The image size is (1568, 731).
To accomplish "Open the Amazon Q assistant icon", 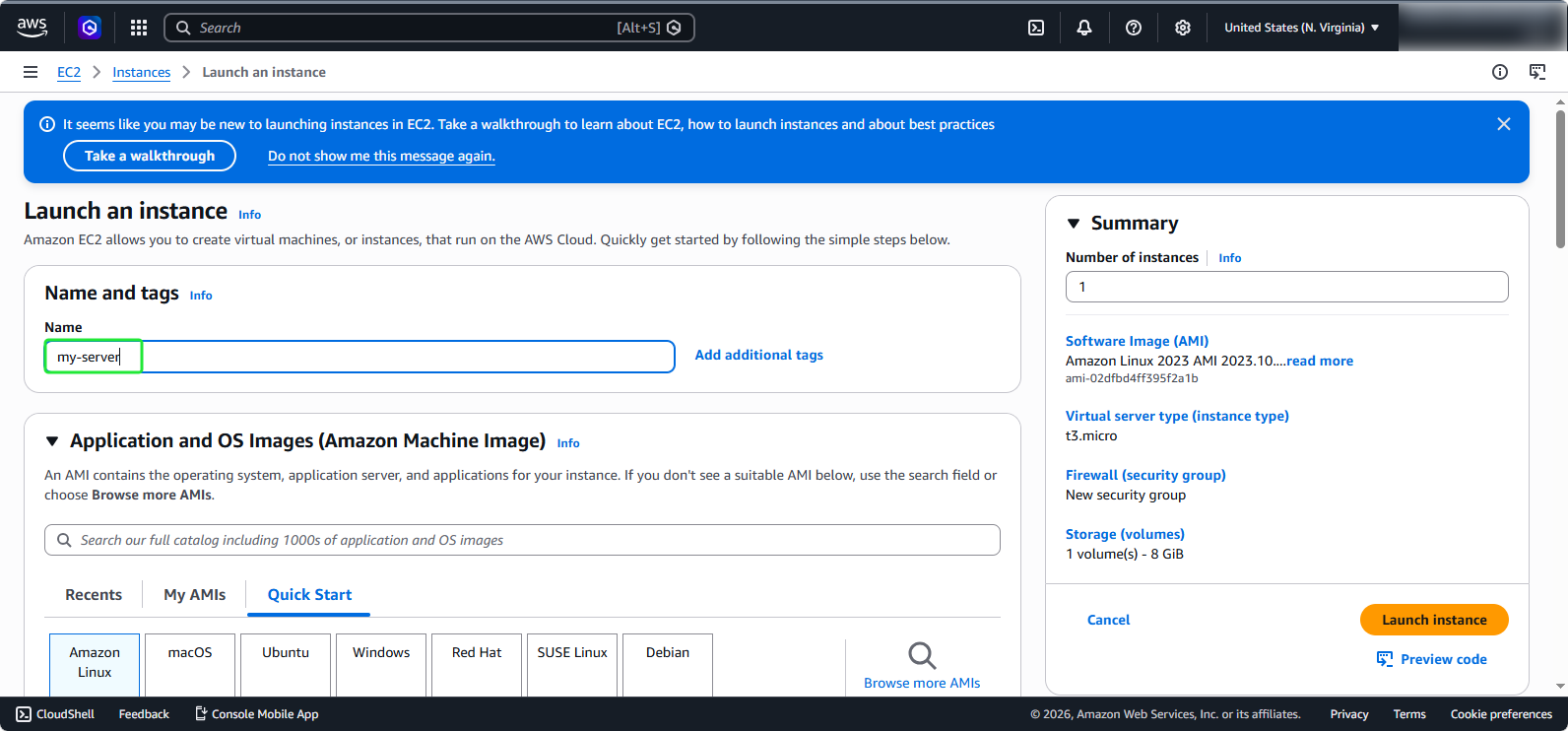I will [90, 28].
